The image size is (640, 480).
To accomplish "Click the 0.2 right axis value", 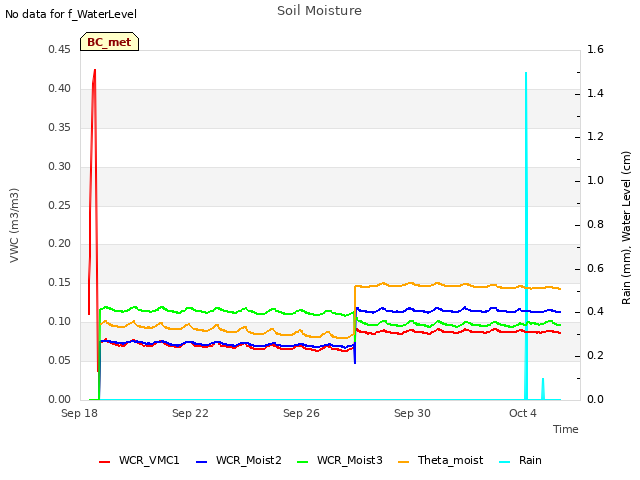I will 595,356.
